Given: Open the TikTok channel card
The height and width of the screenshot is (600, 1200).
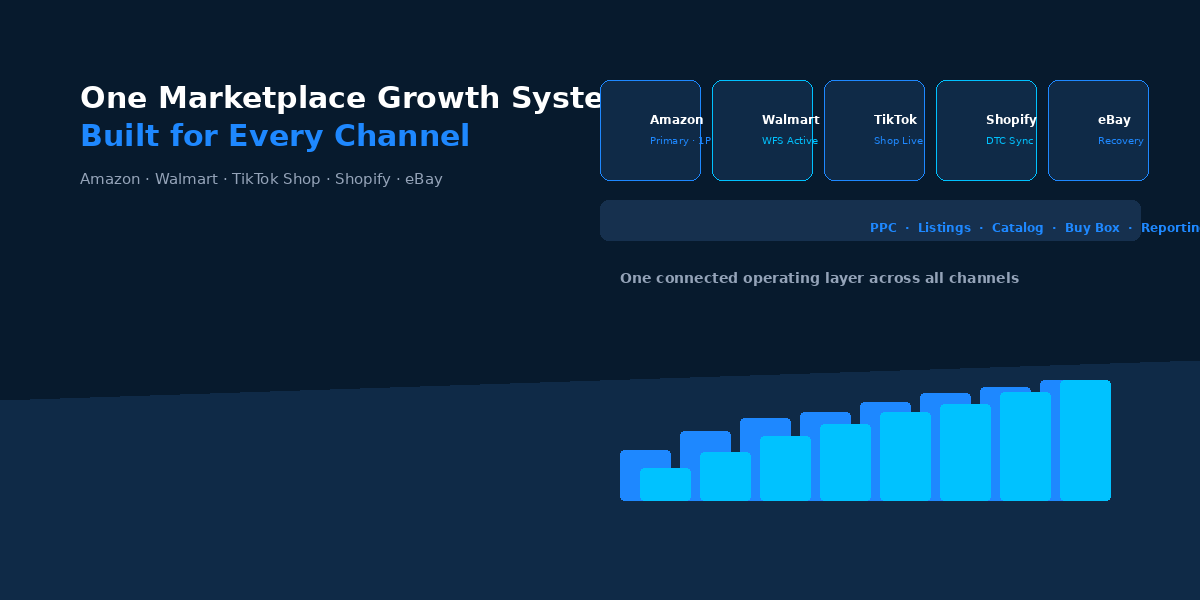Looking at the screenshot, I should [874, 130].
